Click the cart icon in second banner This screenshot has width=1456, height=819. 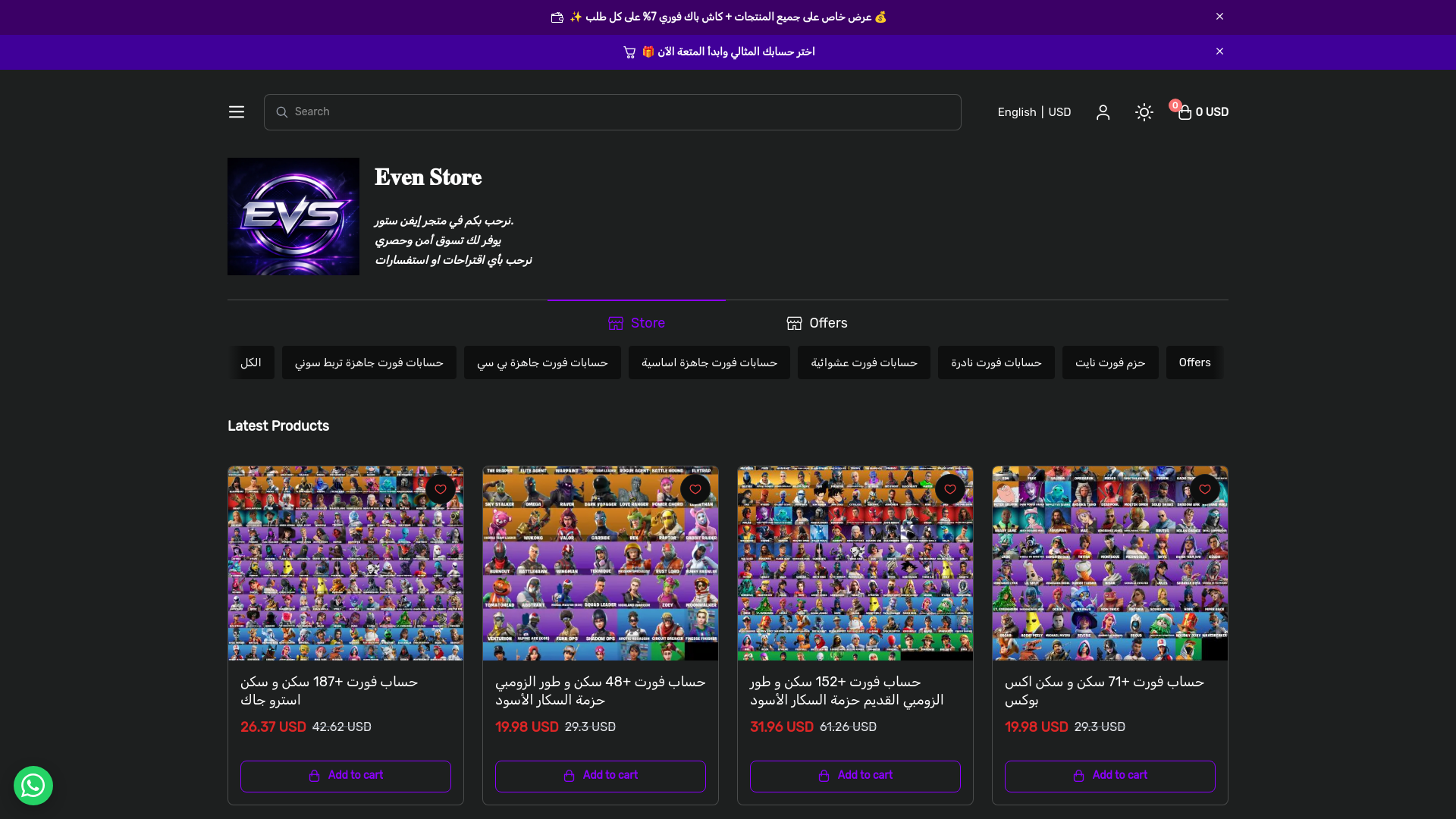click(629, 52)
